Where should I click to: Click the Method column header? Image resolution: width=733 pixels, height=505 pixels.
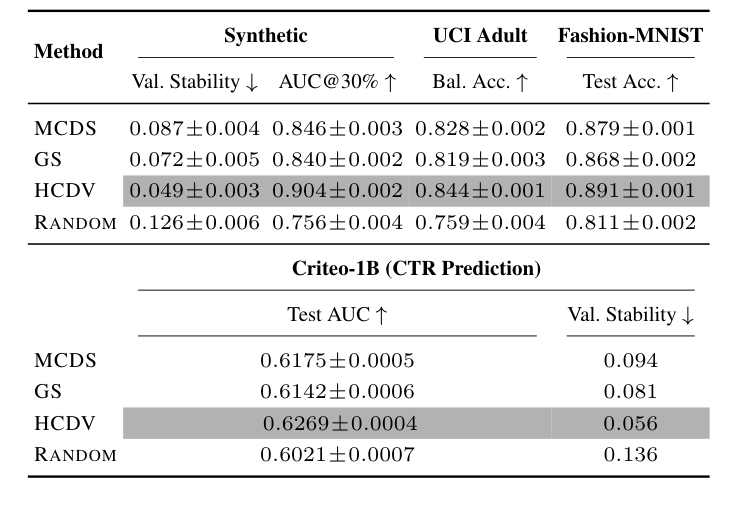[69, 52]
